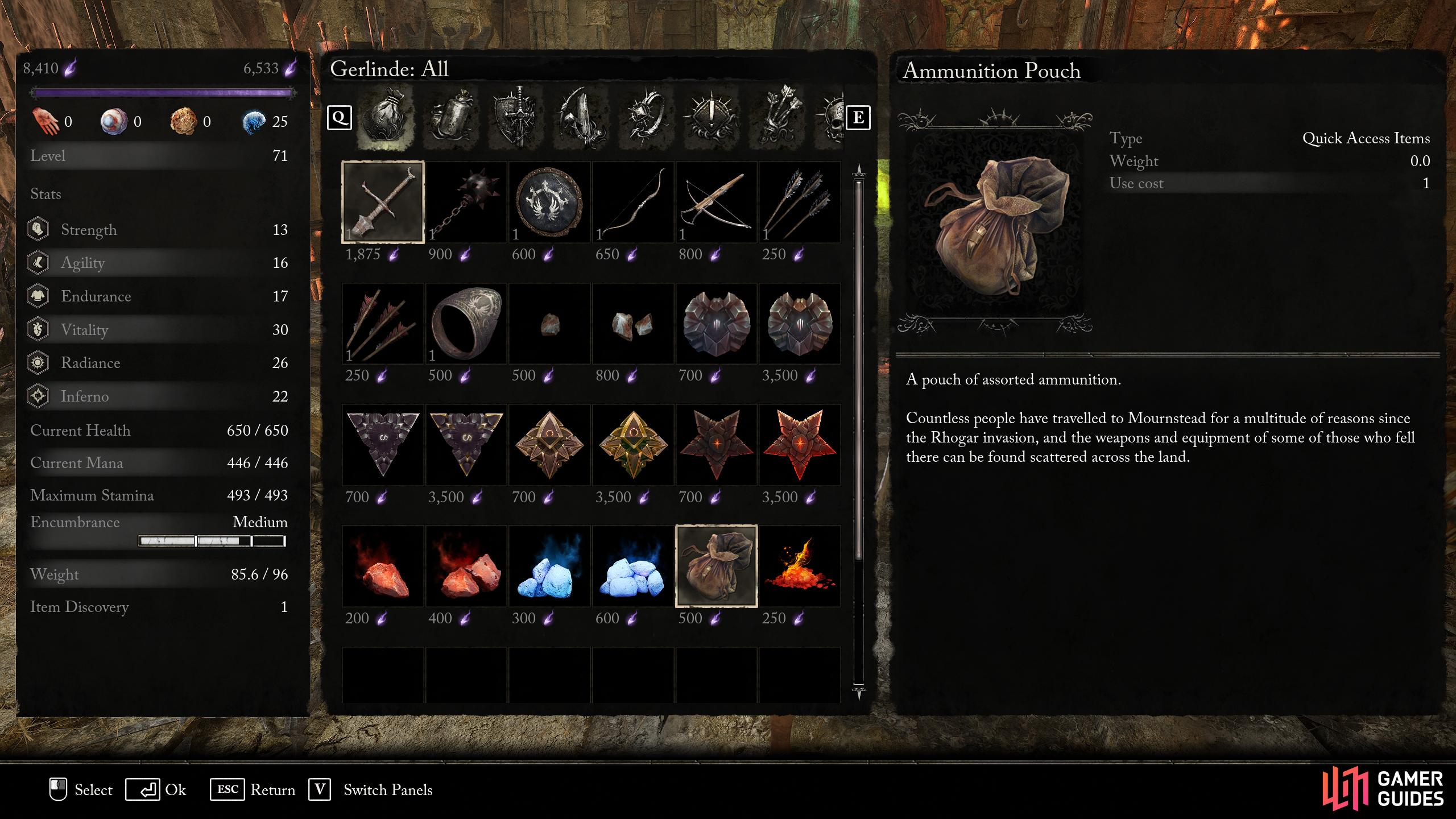Choose the engraved ring for 500
The height and width of the screenshot is (819, 1456).
(x=466, y=324)
